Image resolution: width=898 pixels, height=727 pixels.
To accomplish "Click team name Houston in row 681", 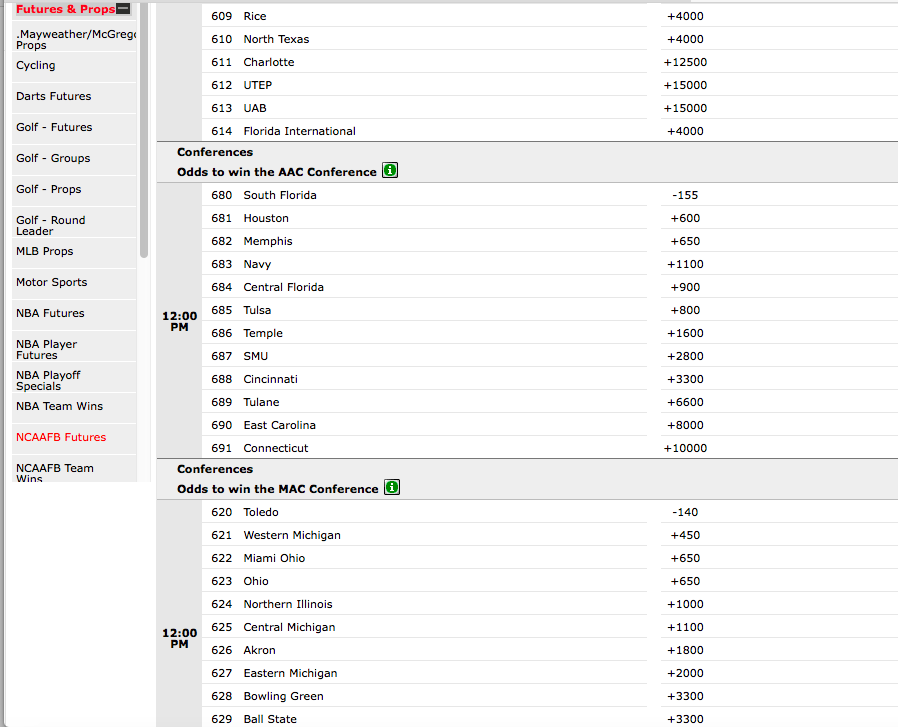I will pos(266,218).
